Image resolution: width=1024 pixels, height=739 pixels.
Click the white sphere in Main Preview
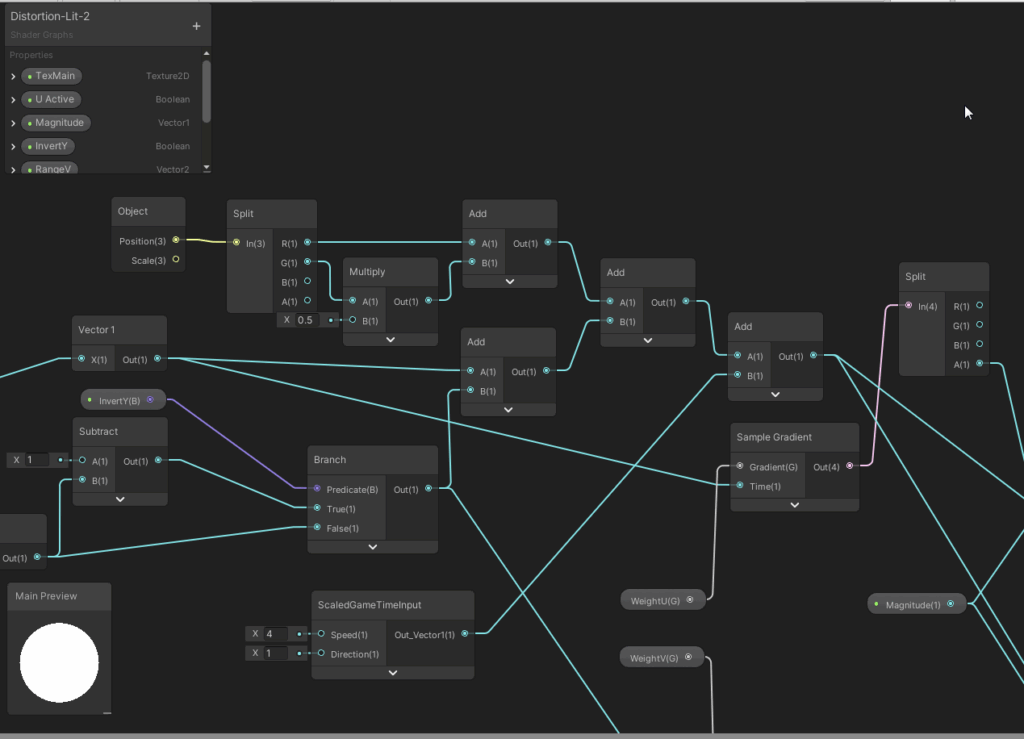[59, 662]
